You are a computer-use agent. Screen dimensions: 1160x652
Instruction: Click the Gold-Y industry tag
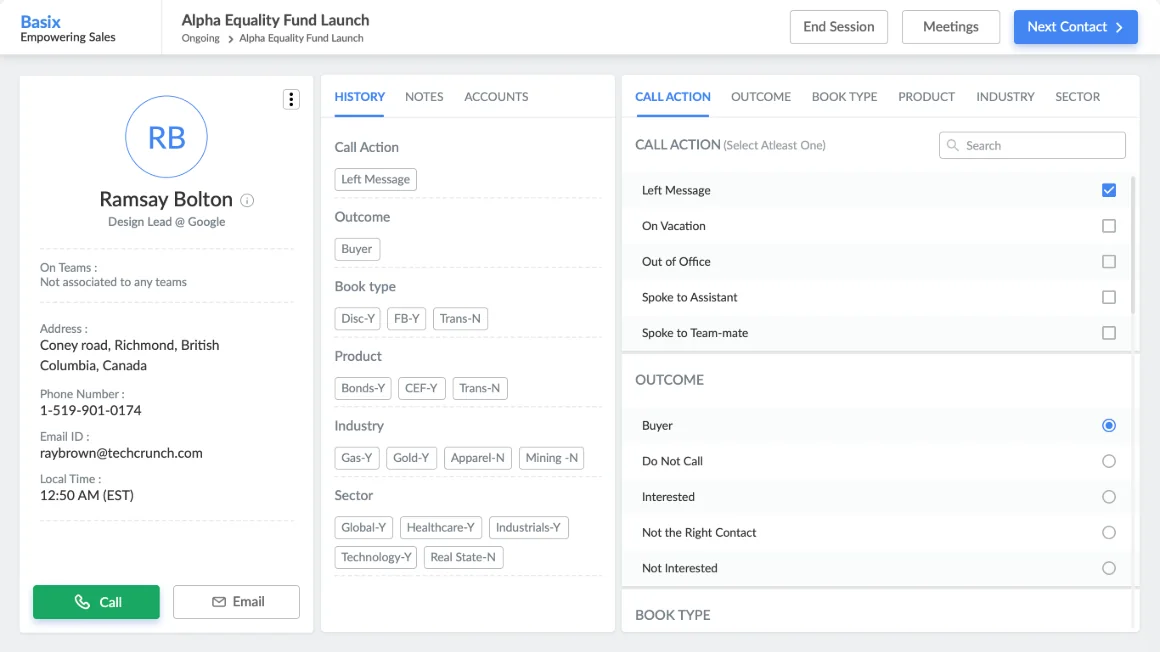(x=411, y=458)
